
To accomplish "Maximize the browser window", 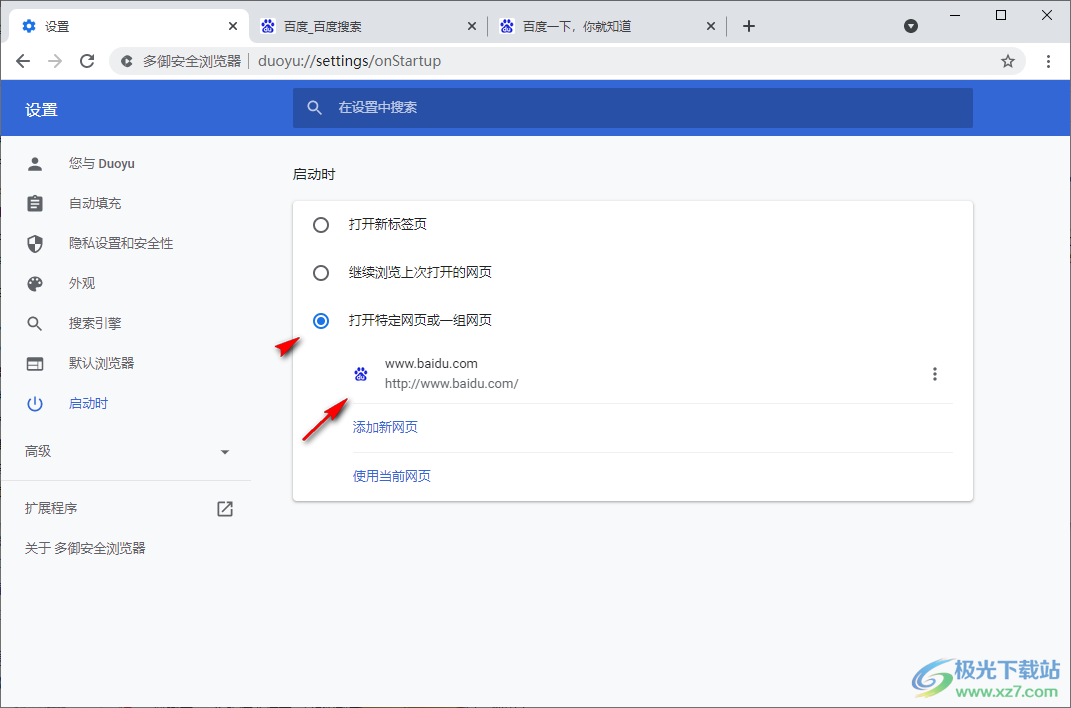I will tap(1001, 15).
